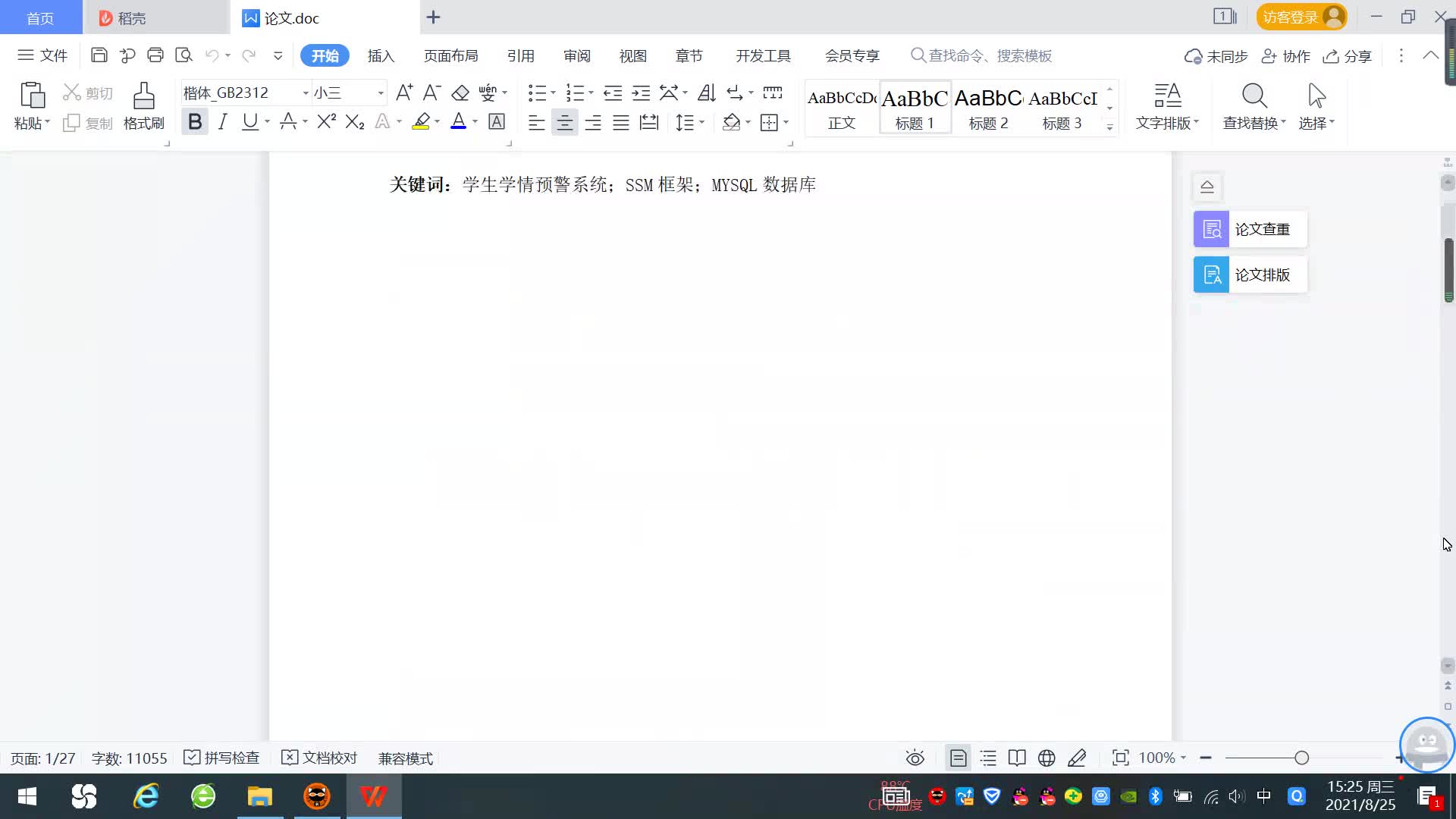The width and height of the screenshot is (1456, 819).
Task: Switch to the 插入 ribbon tab
Action: coord(381,55)
